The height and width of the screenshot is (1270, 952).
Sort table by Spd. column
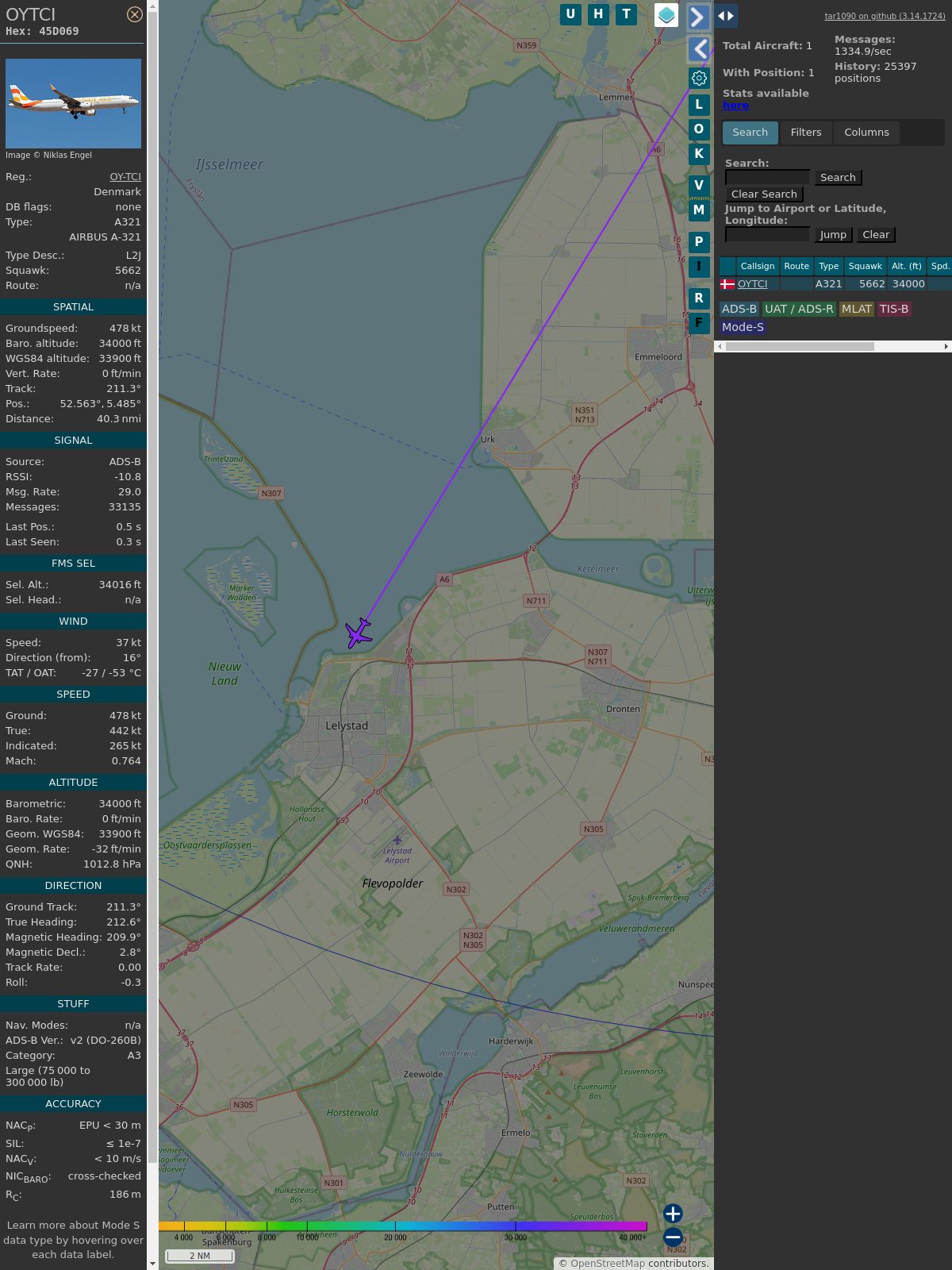tap(940, 266)
